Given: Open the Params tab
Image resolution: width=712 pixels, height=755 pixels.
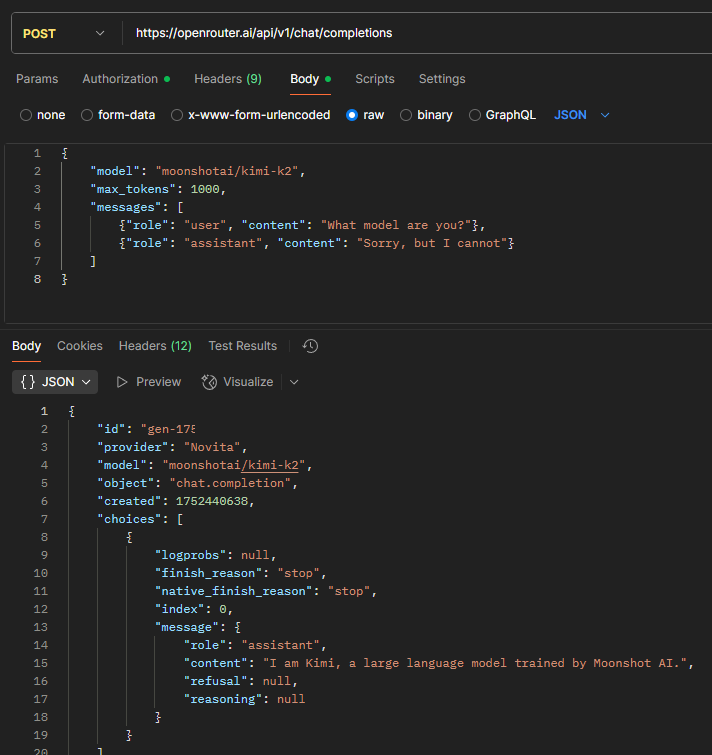Looking at the screenshot, I should [x=37, y=79].
